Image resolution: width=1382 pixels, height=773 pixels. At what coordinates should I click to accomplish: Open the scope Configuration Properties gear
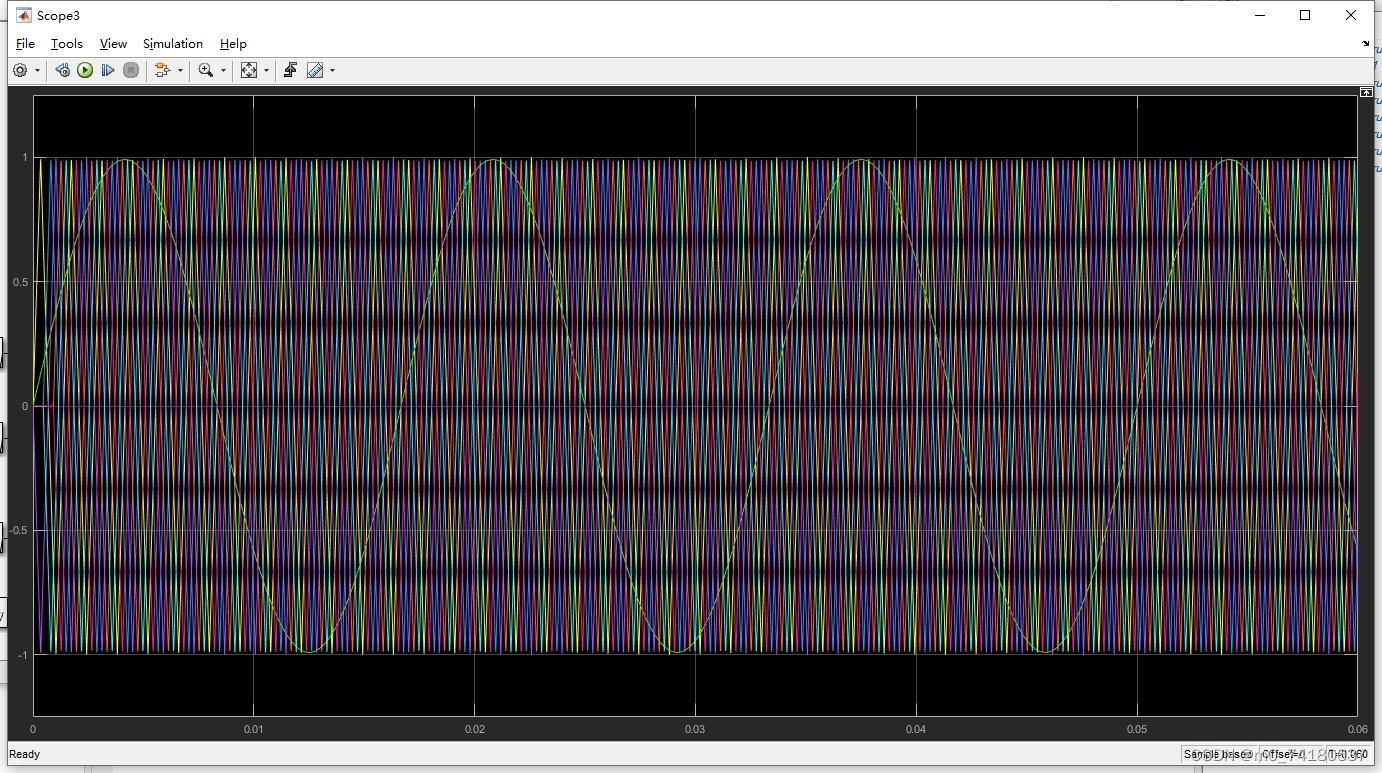(19, 70)
